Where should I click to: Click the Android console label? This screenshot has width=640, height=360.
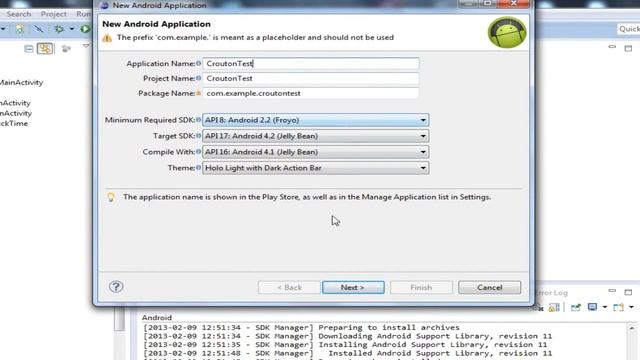(x=157, y=318)
